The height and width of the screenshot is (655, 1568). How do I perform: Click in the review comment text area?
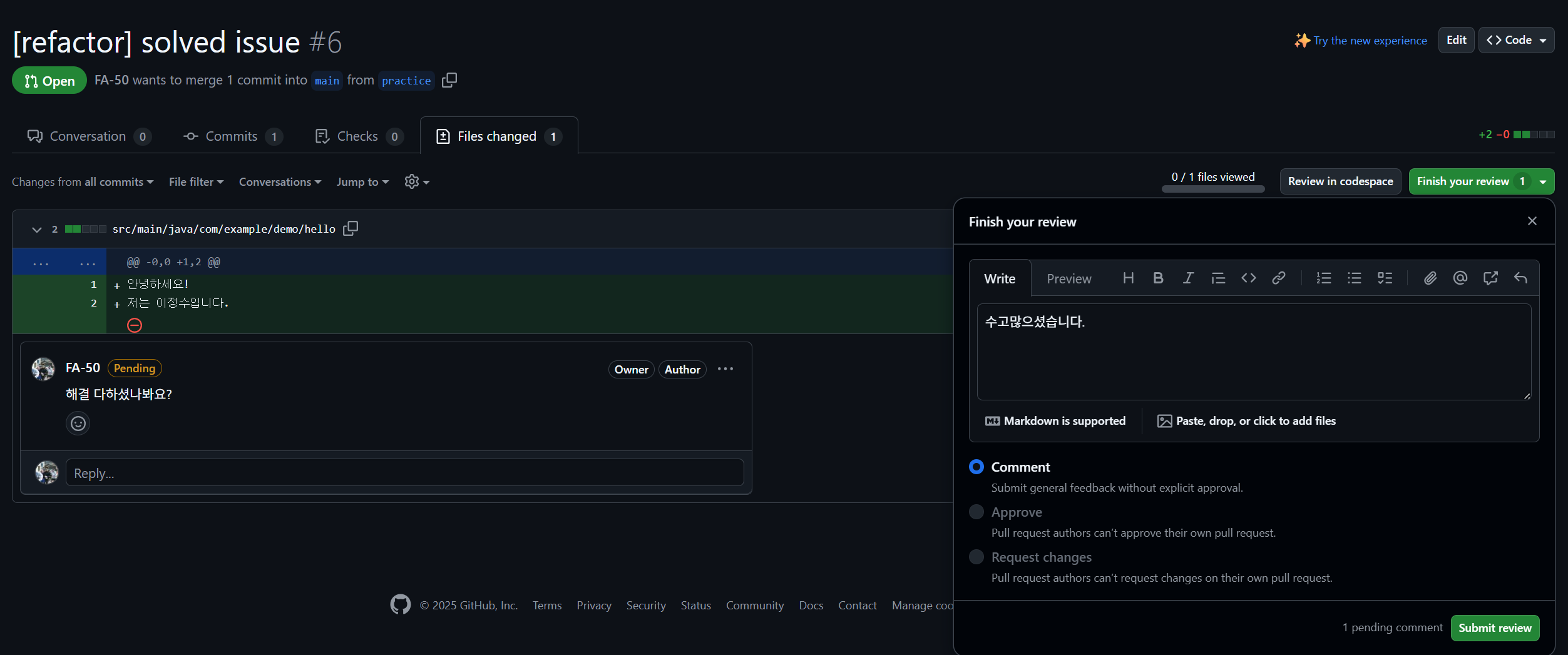tap(1254, 352)
